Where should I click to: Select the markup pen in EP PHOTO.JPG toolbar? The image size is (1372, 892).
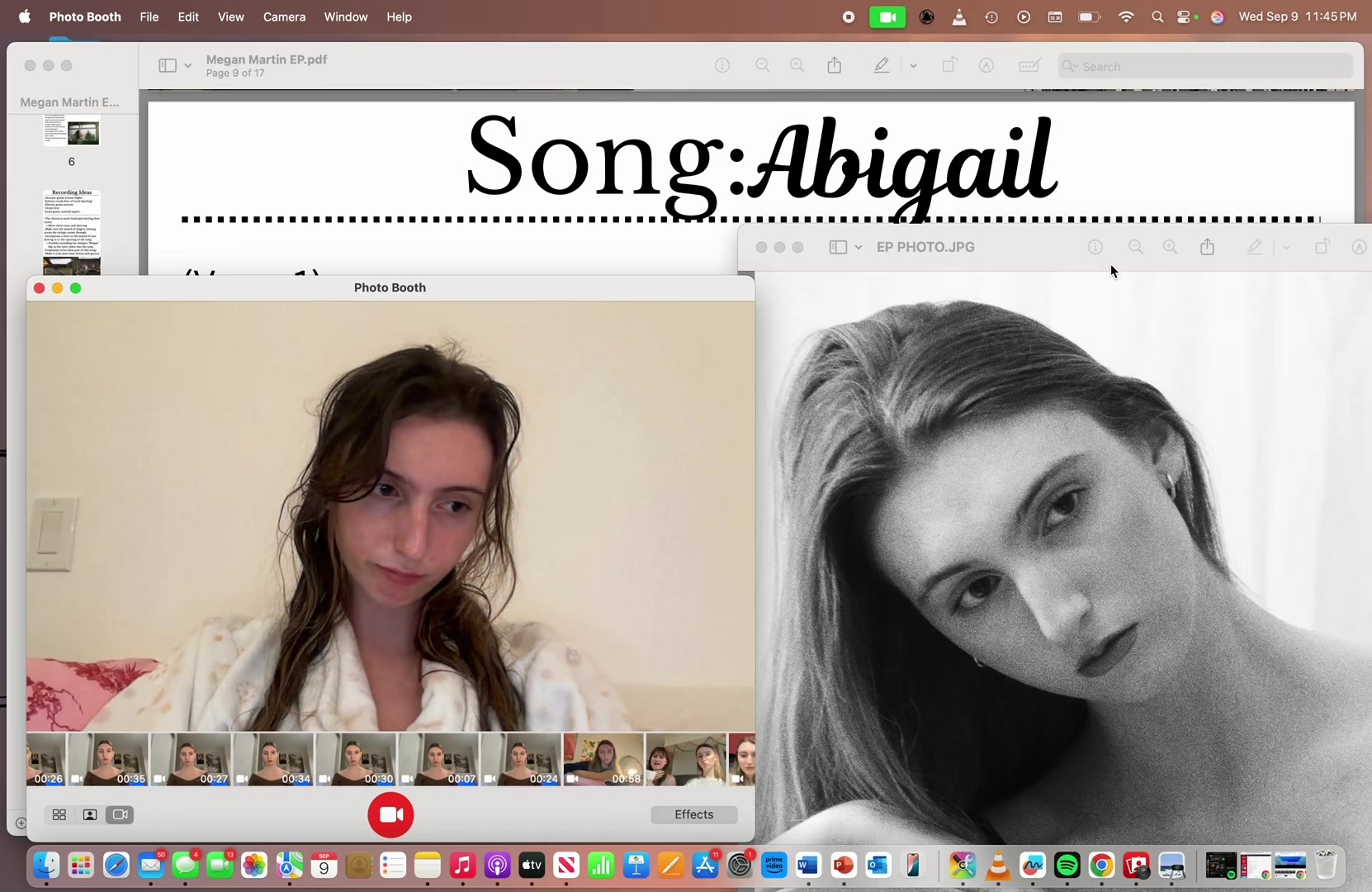click(1255, 247)
